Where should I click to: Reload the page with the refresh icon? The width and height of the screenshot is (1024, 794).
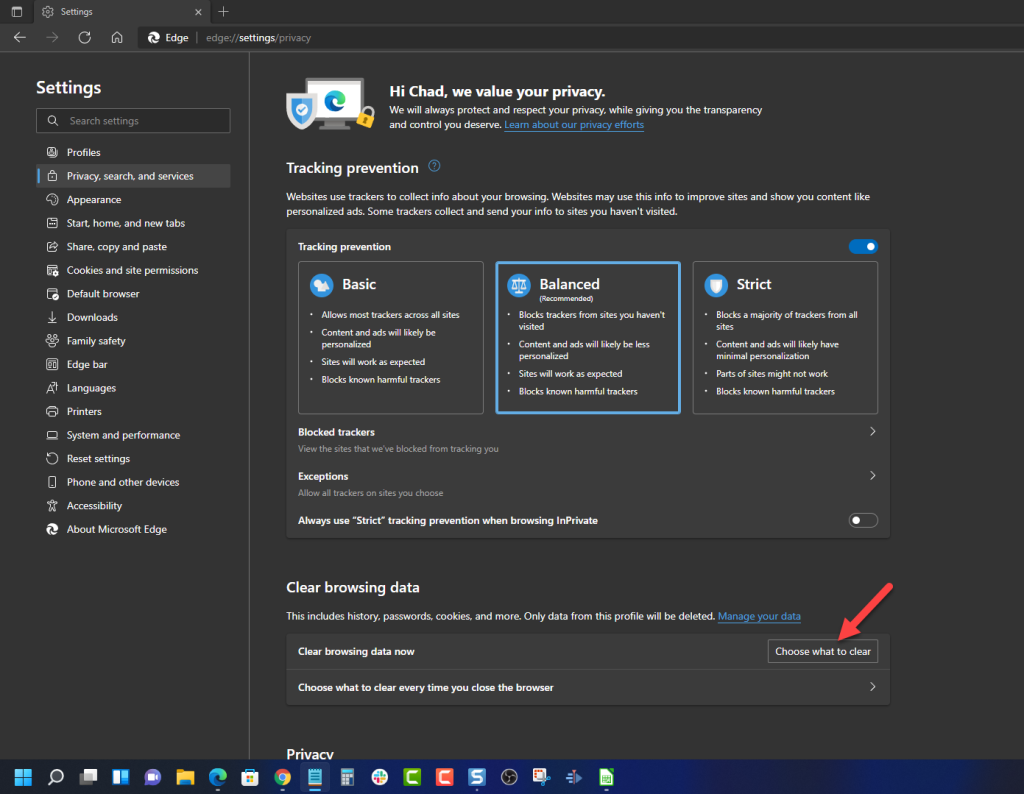[84, 37]
